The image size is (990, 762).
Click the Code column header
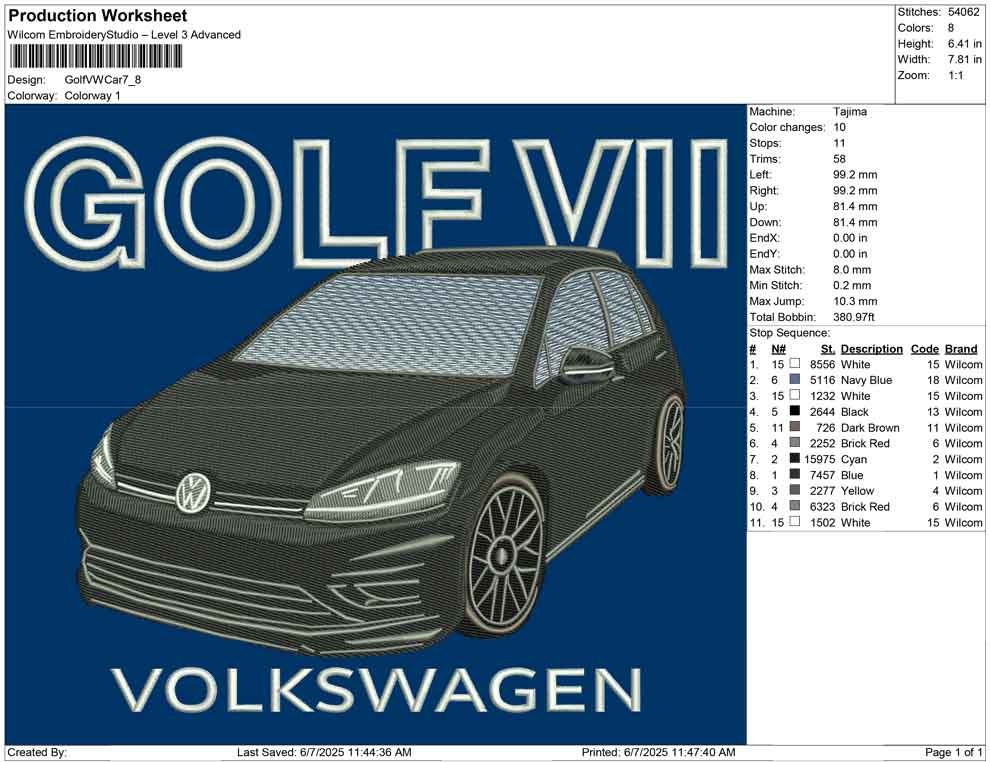(x=924, y=349)
